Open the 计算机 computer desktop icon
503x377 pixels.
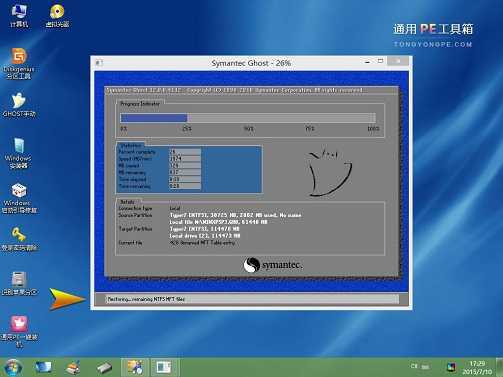tap(19, 16)
